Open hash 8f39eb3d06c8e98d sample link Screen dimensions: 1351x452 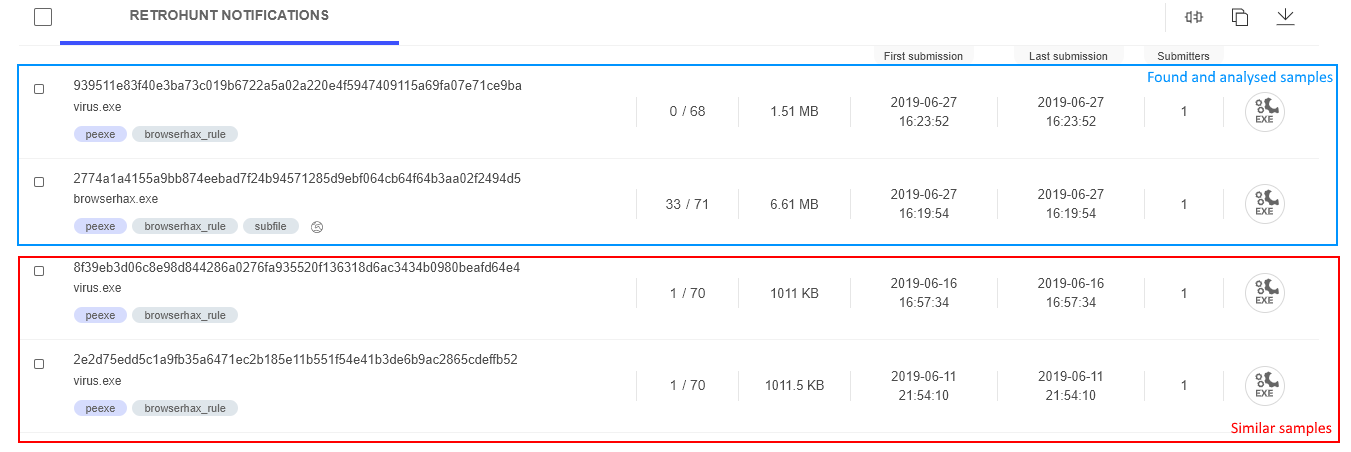297,268
